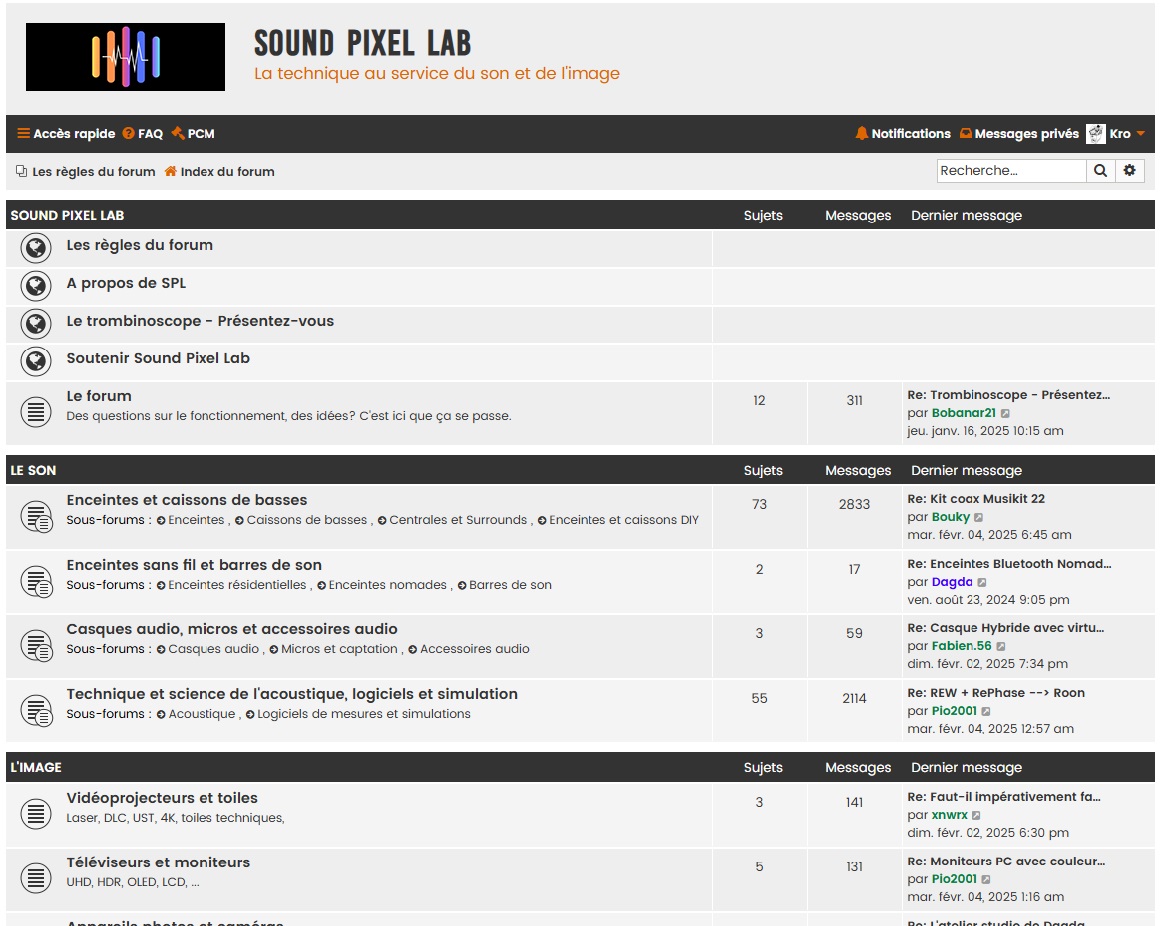
Task: Click the advanced search gear icon
Action: click(1129, 170)
